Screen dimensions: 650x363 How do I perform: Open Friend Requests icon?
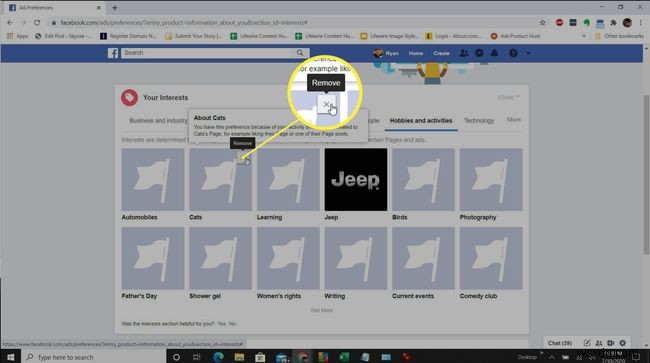[x=464, y=53]
